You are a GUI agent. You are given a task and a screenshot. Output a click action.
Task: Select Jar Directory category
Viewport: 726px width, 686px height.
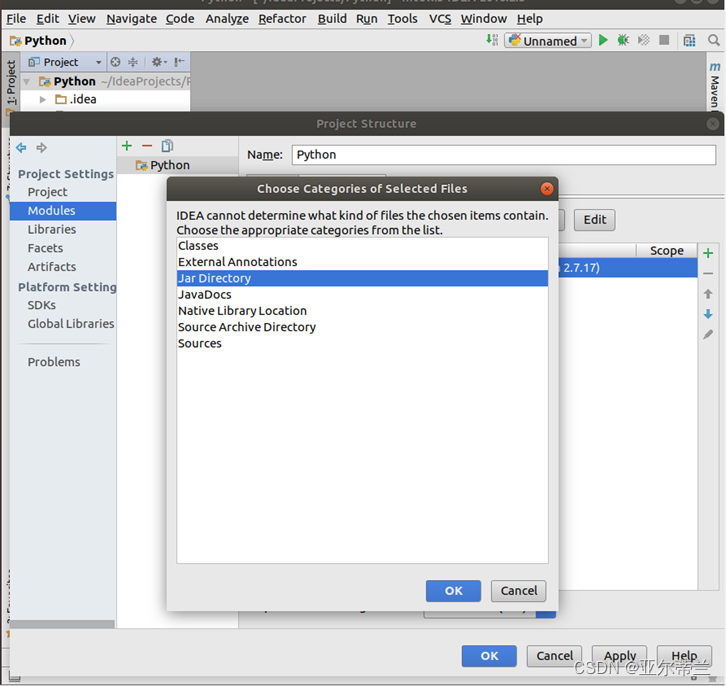point(363,278)
